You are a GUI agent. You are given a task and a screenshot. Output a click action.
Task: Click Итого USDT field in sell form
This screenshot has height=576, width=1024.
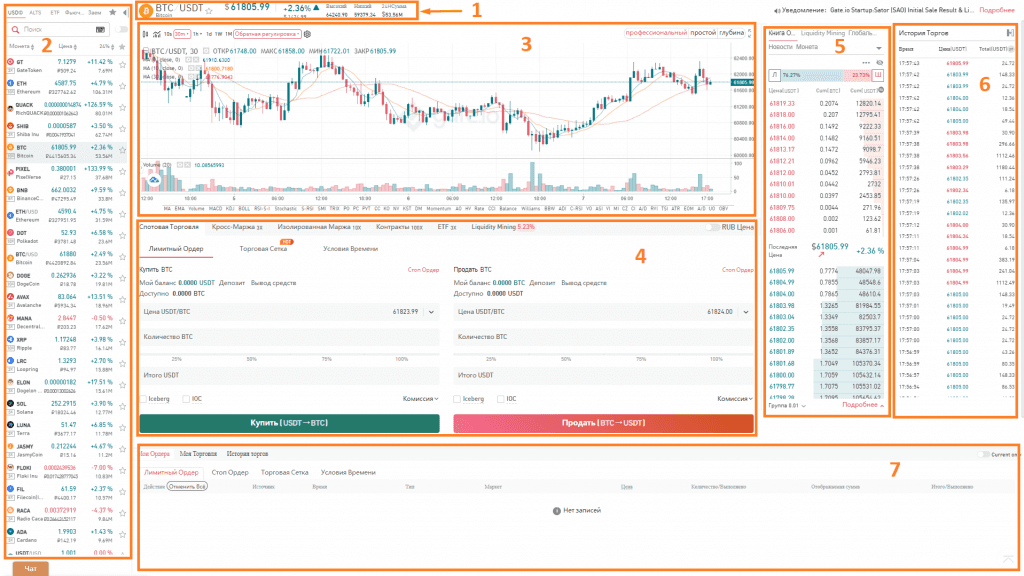[603, 376]
